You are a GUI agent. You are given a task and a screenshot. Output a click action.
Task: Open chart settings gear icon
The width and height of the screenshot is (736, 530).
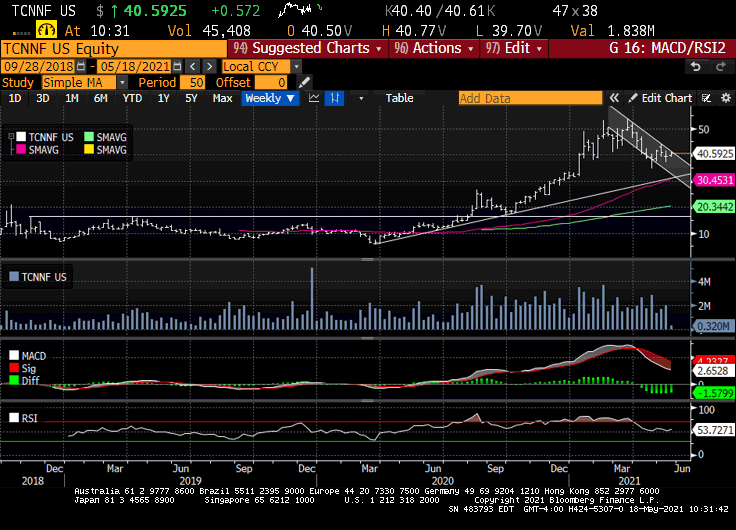(x=726, y=98)
